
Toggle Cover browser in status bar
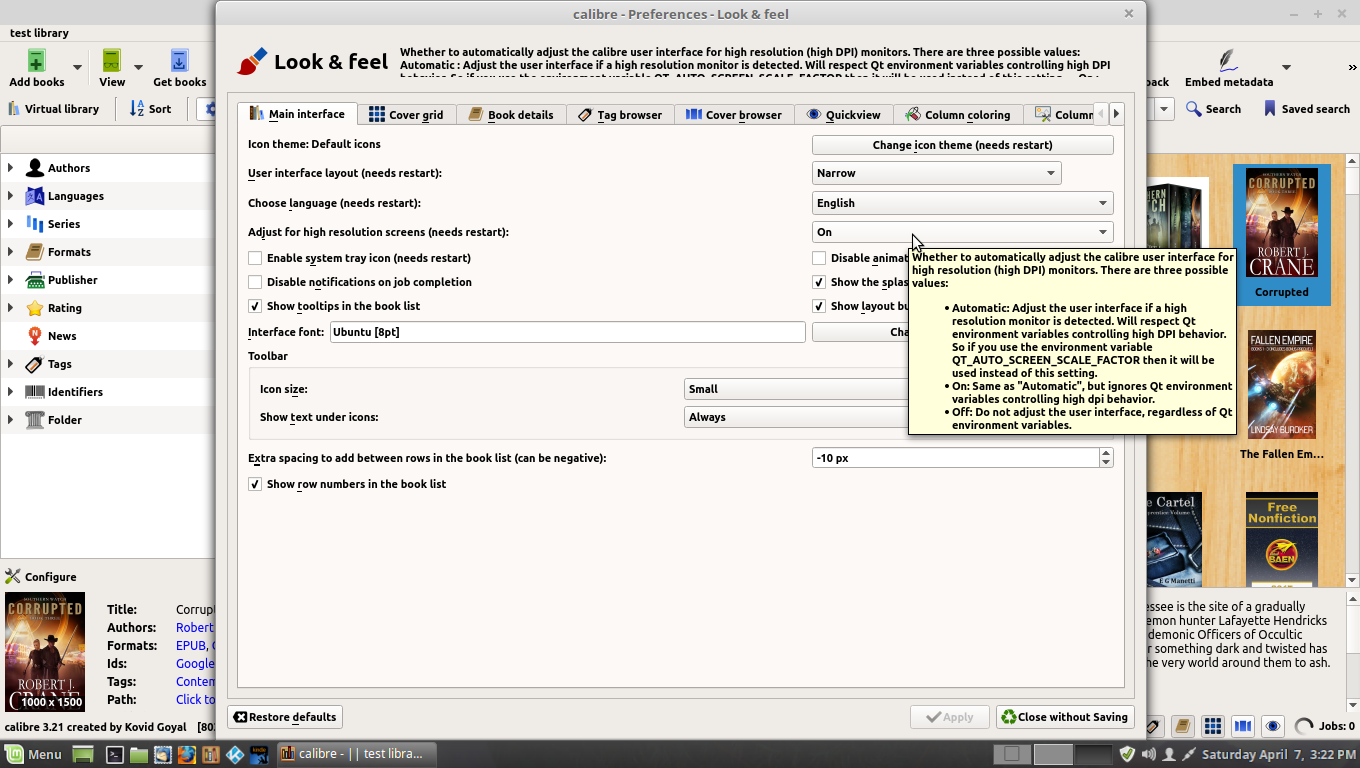tap(1243, 726)
